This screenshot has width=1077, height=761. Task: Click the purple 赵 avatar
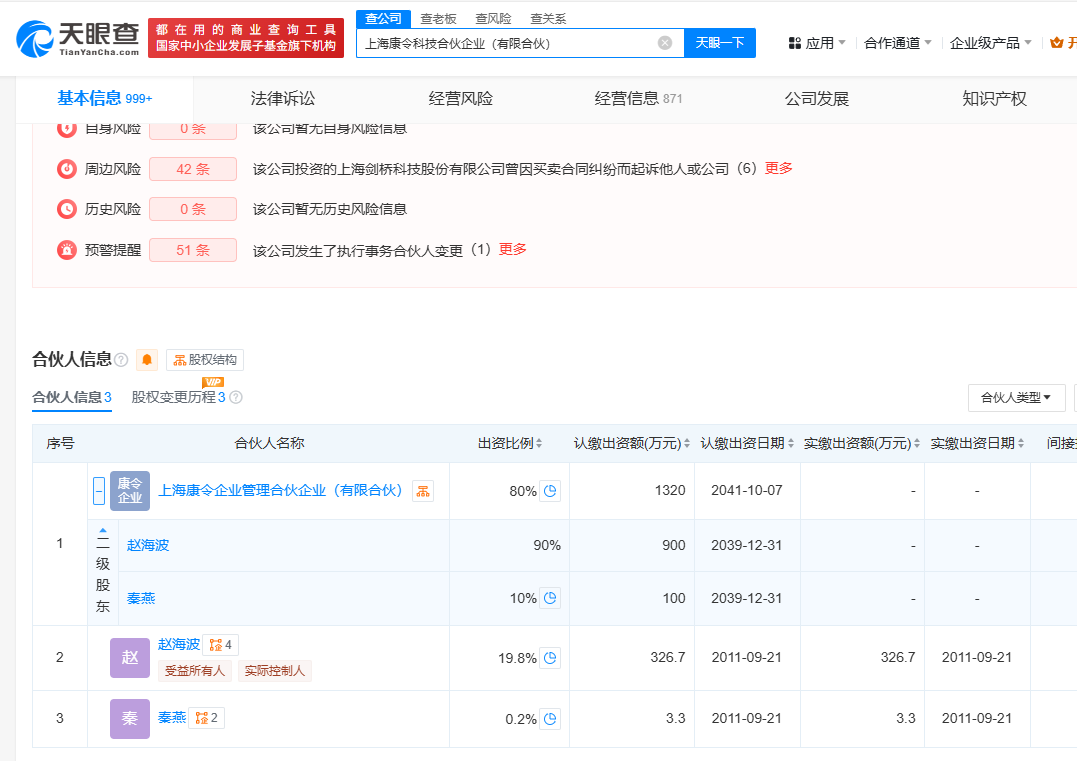130,658
